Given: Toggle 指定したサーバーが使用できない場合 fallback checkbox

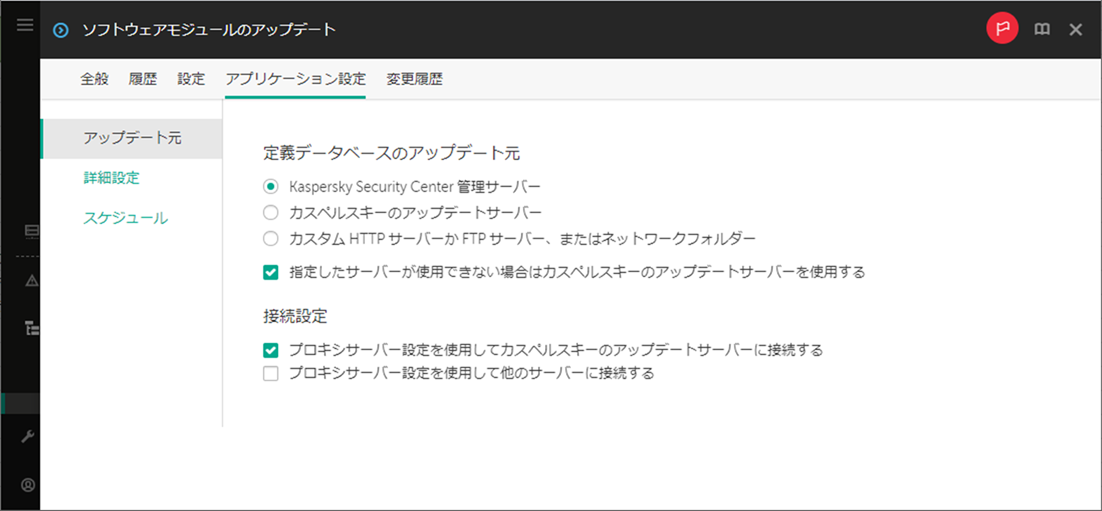Looking at the screenshot, I should [x=271, y=272].
